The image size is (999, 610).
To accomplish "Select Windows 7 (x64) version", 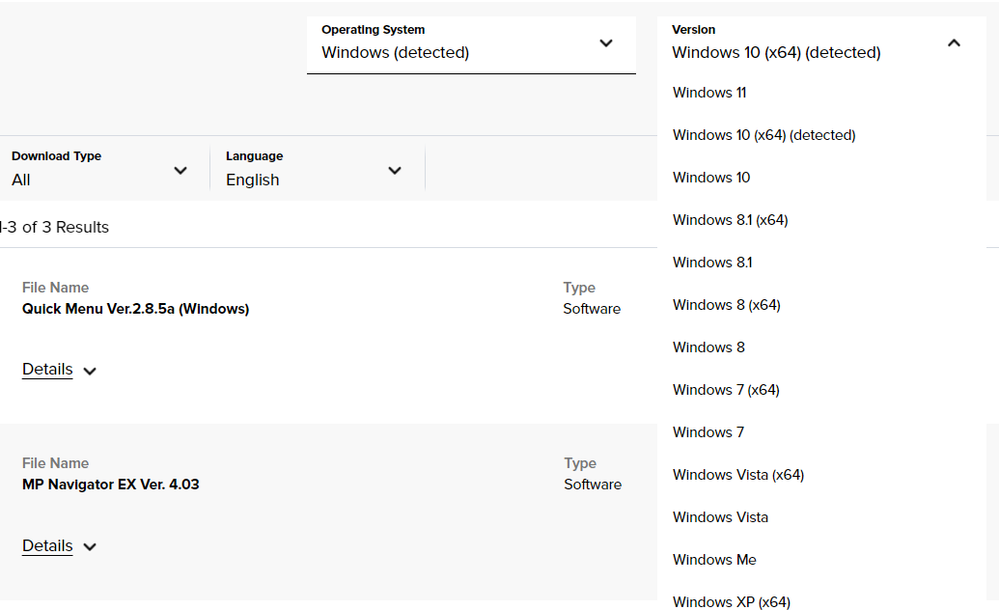I will pos(726,390).
